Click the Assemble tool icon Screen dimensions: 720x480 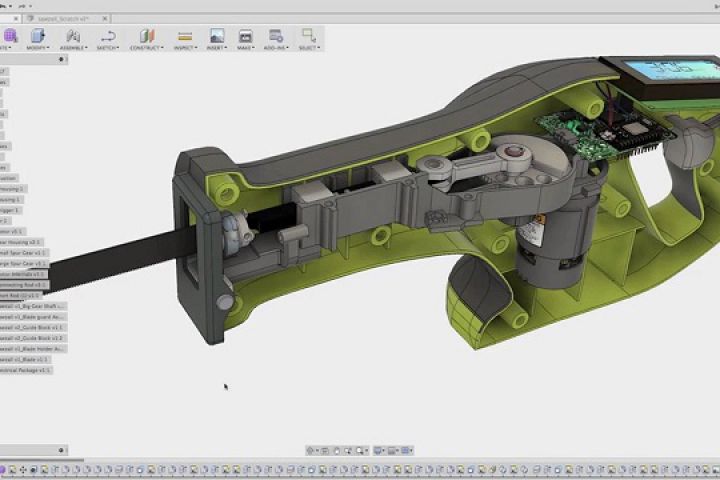click(73, 36)
